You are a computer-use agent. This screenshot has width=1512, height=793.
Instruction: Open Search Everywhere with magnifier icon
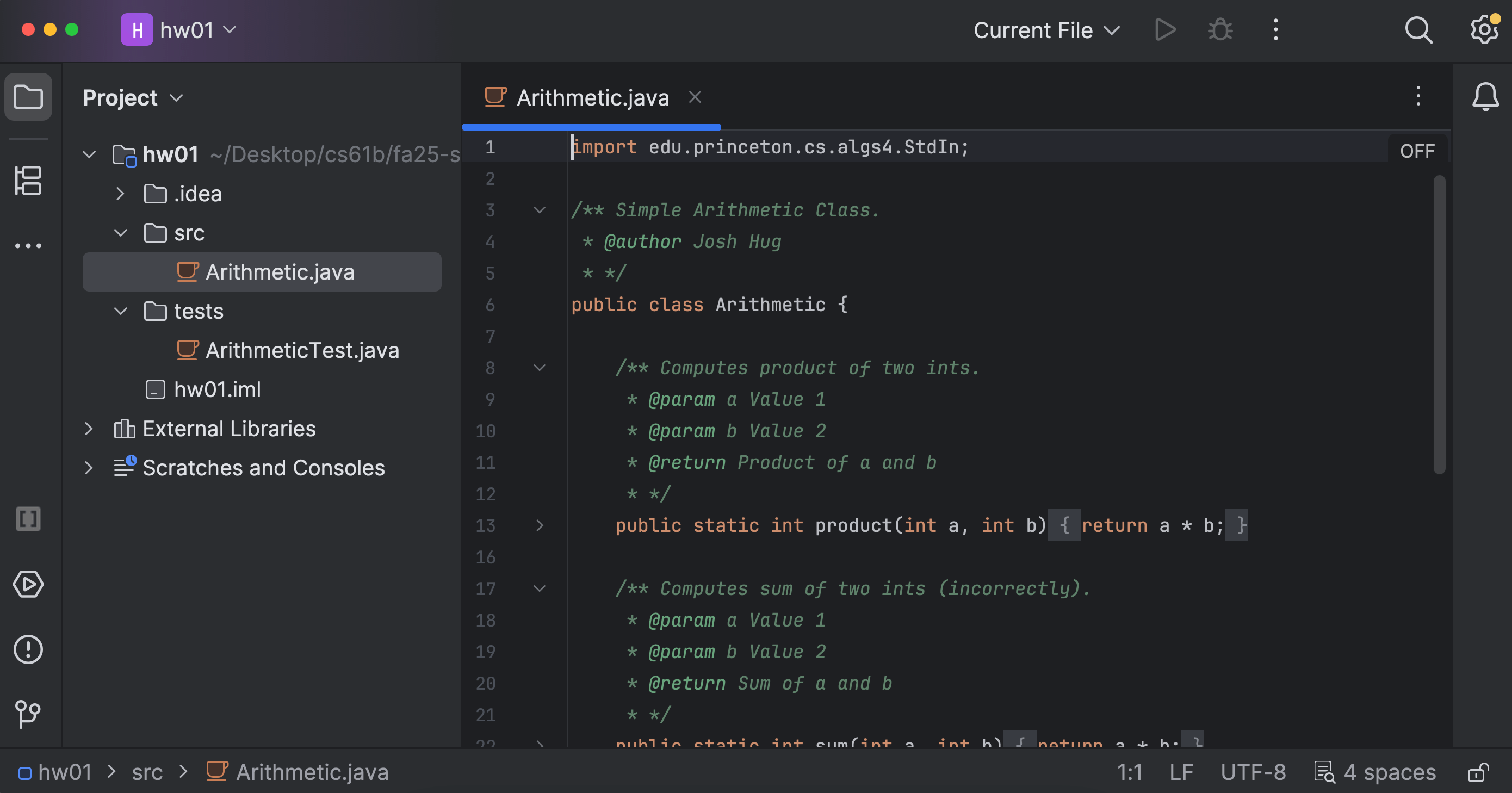click(1418, 30)
